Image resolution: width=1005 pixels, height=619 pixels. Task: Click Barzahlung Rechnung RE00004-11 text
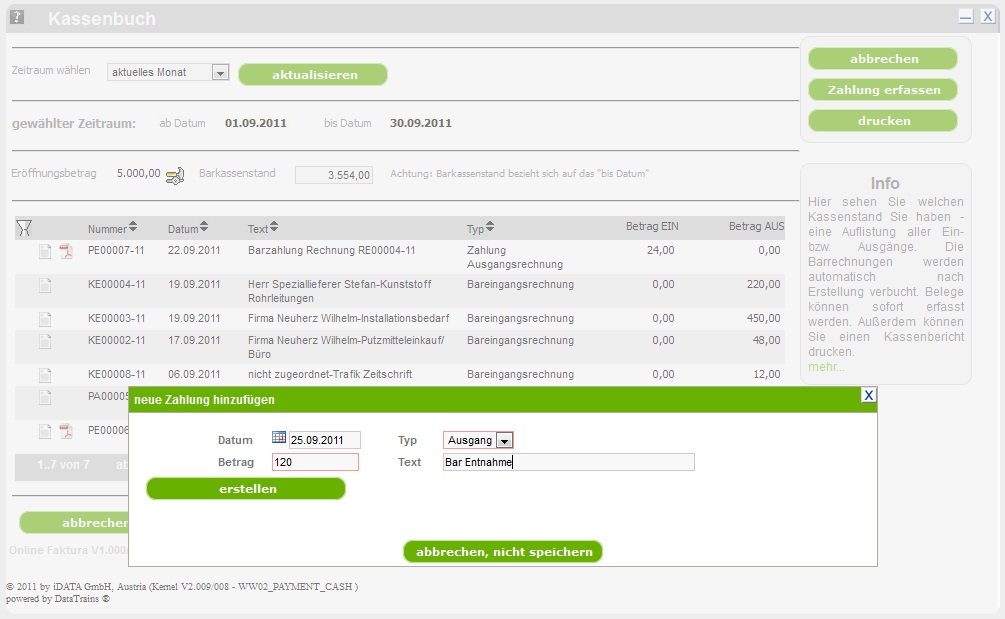tap(331, 251)
